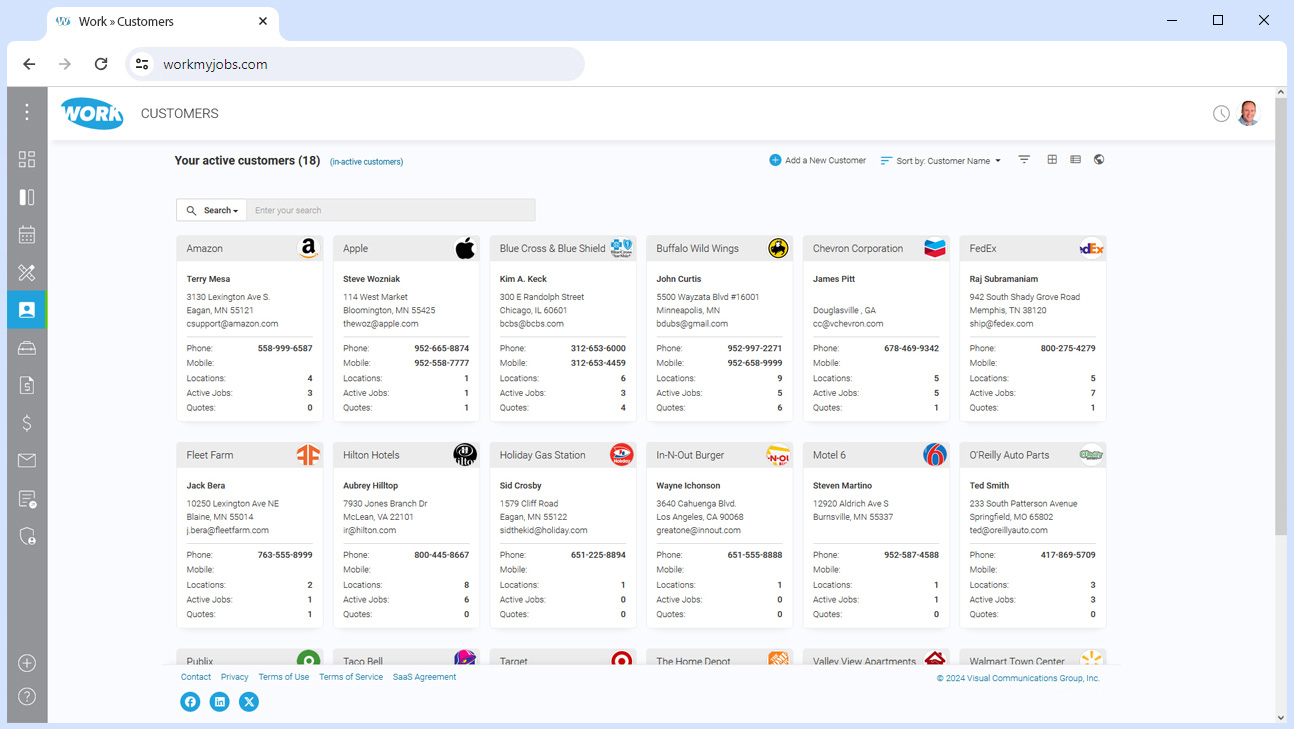Click the workmyjobs.com address bar
This screenshot has width=1294, height=729.
pyautogui.click(x=355, y=64)
